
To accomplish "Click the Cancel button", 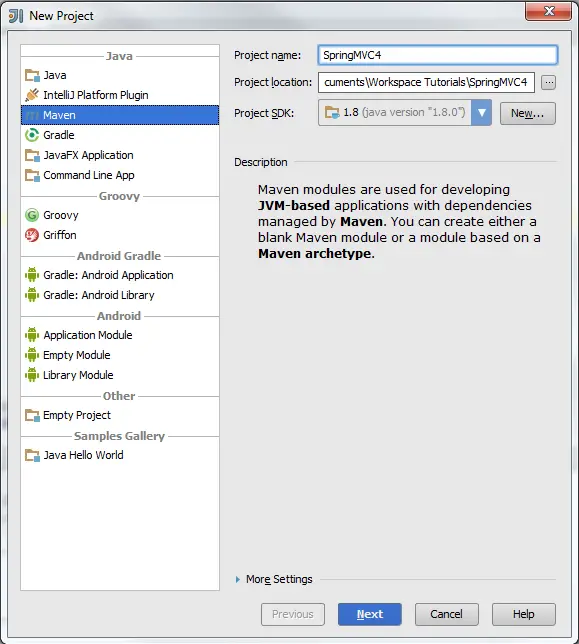I will pyautogui.click(x=446, y=614).
